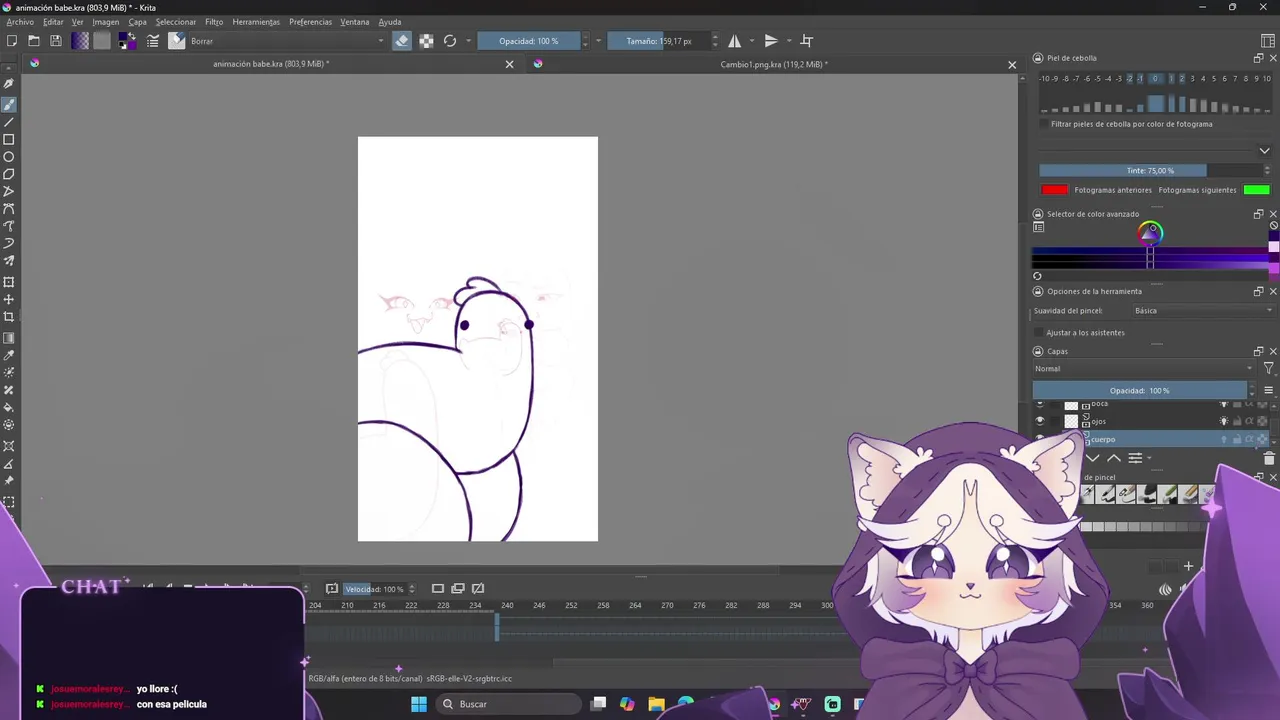Reload the original brush preset

450,41
